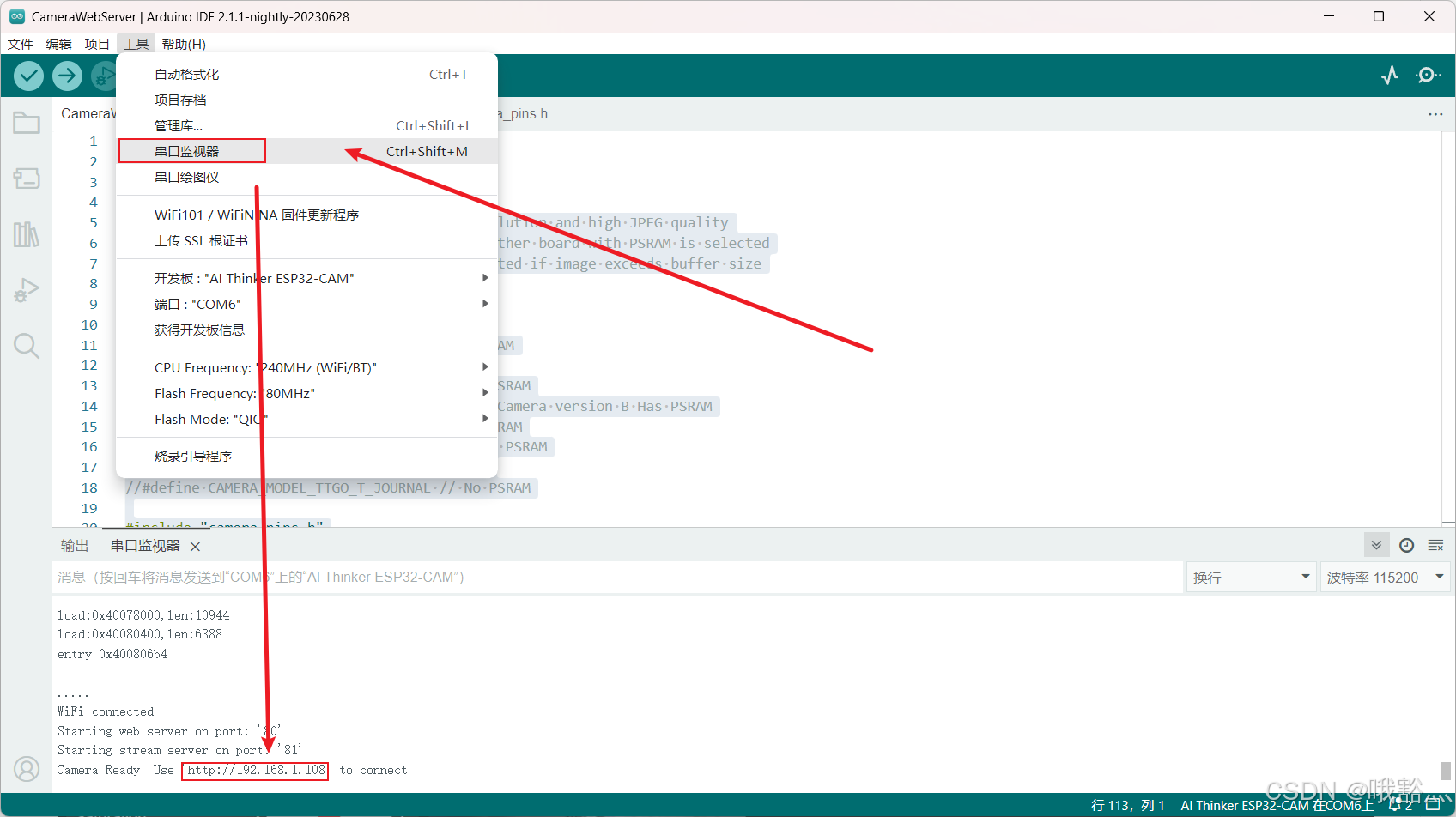
Task: Open the Sketchbook folder sidebar icon
Action: 27,123
